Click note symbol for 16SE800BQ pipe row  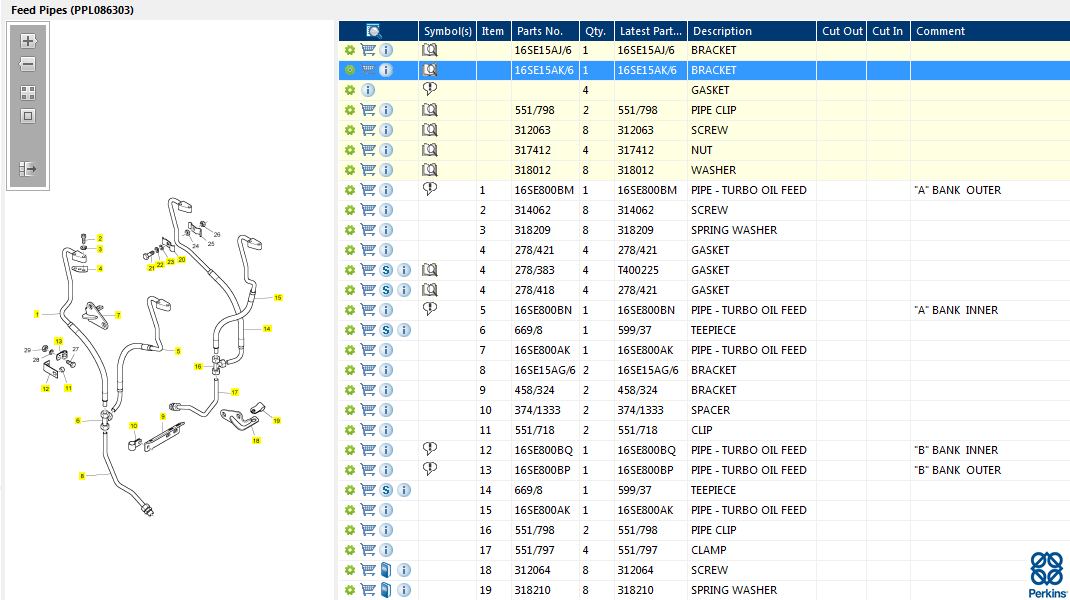coord(429,448)
